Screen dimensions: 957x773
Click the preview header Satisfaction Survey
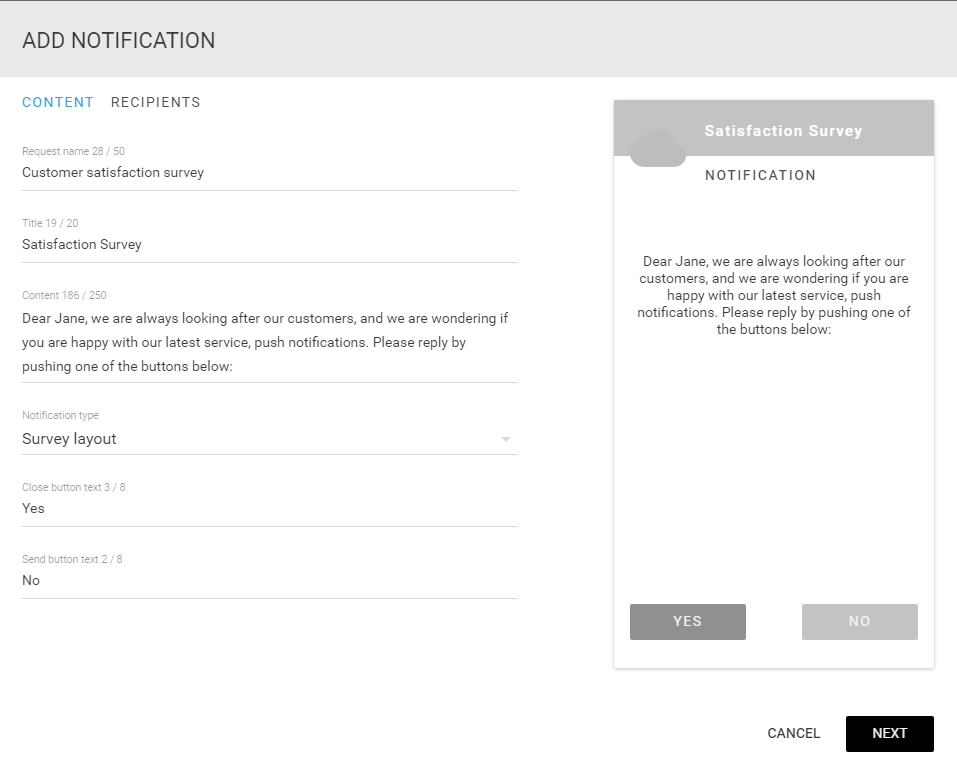(x=783, y=131)
